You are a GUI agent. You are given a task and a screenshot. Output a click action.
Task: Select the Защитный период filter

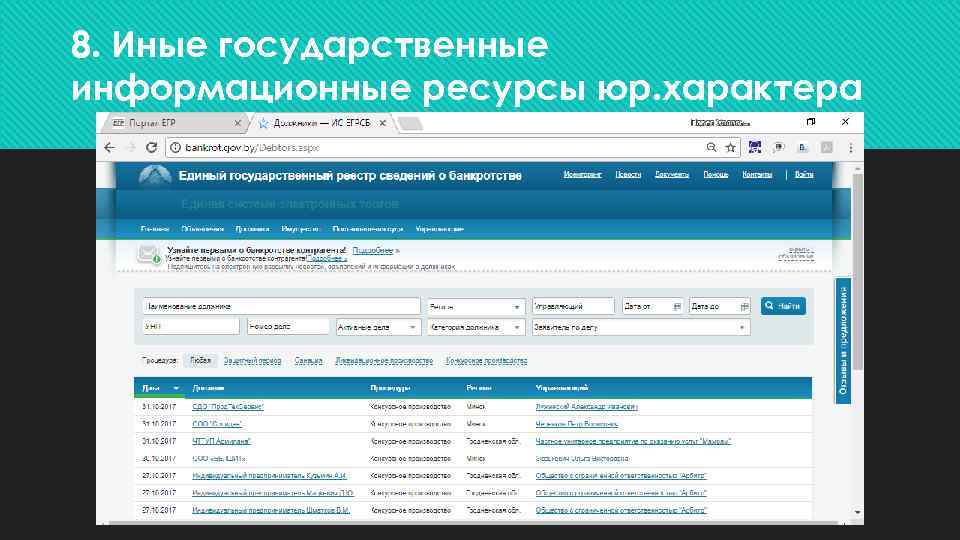pos(252,361)
